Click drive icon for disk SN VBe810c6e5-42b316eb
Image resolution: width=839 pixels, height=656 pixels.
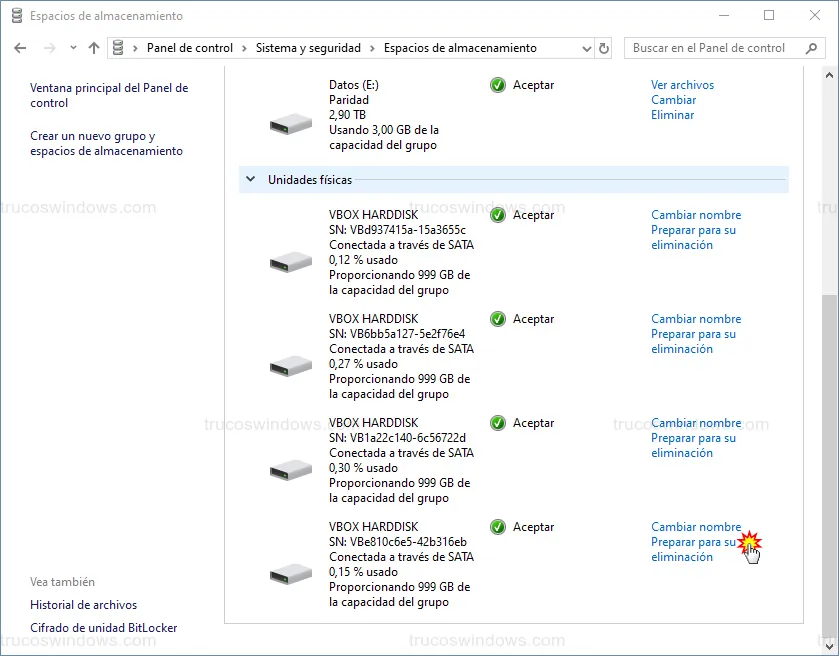click(x=291, y=574)
